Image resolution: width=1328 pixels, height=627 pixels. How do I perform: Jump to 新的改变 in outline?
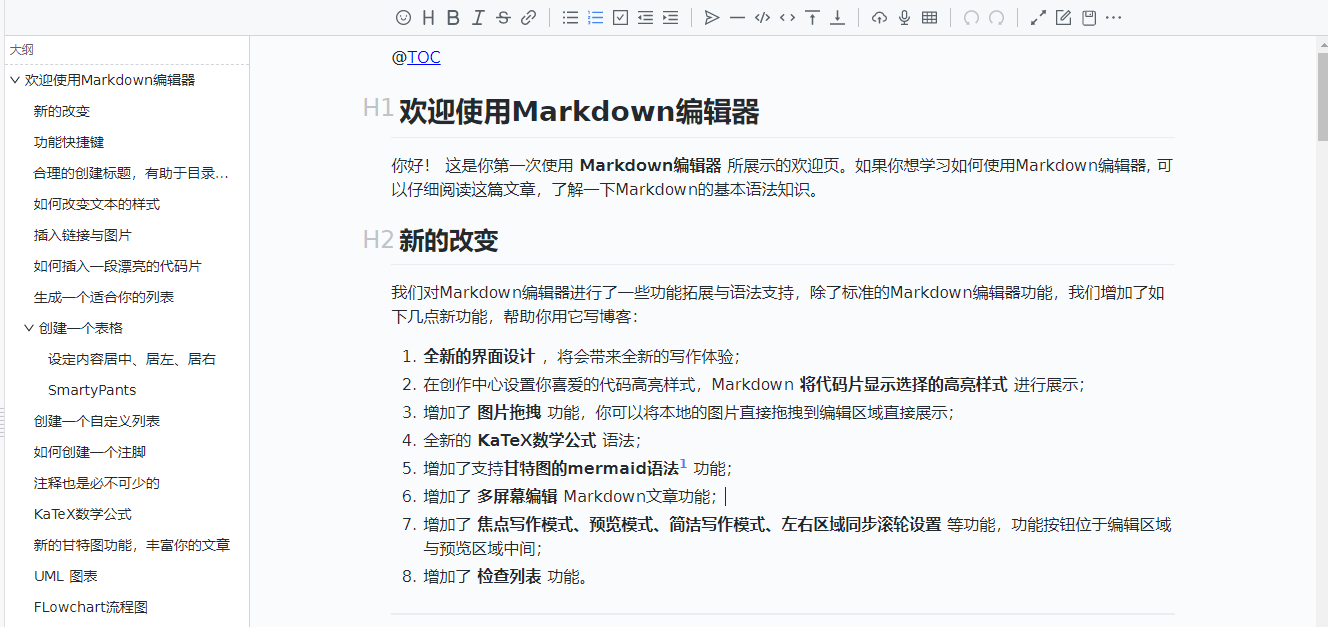point(62,111)
